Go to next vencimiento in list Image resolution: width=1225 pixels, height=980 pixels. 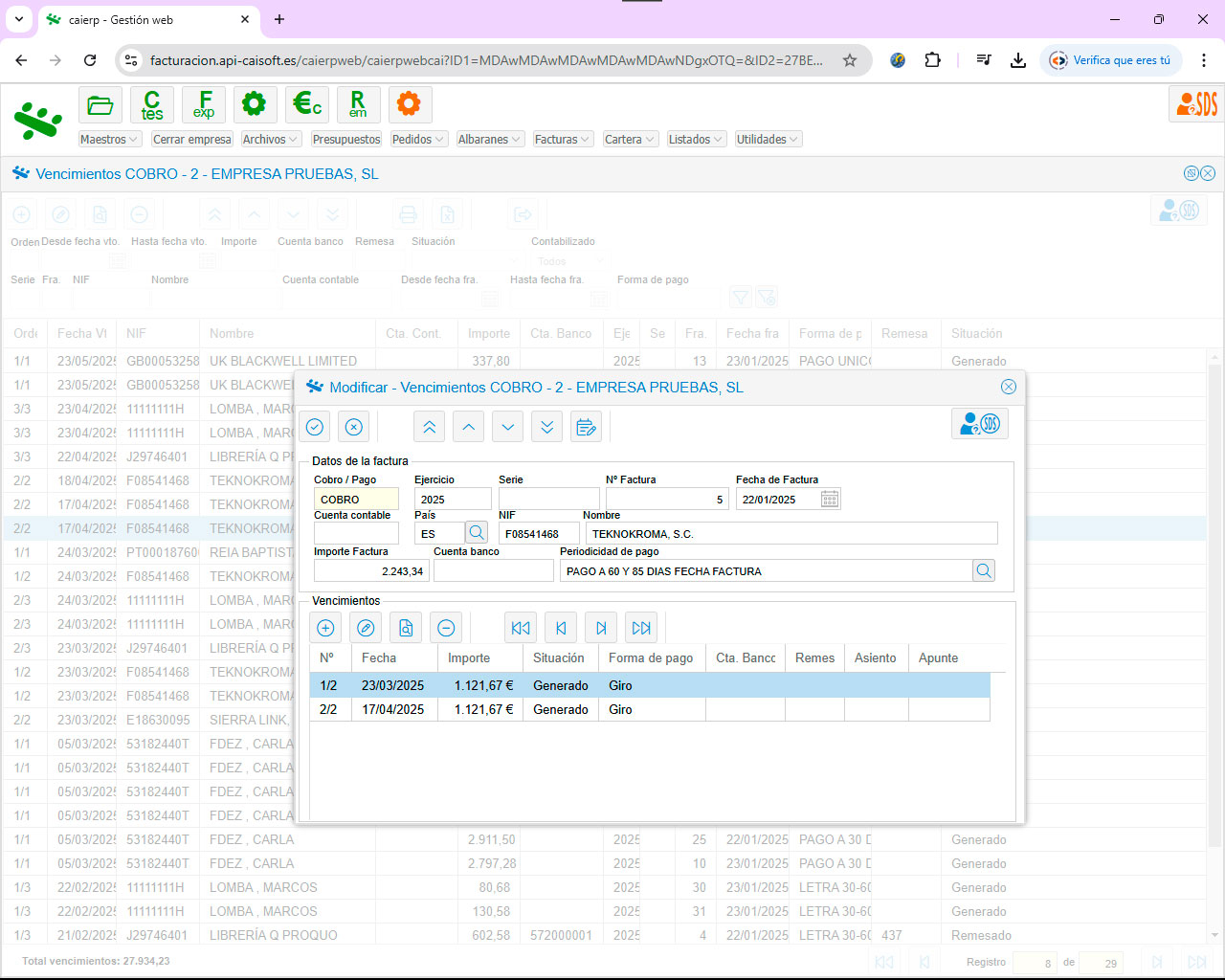pyautogui.click(x=601, y=628)
